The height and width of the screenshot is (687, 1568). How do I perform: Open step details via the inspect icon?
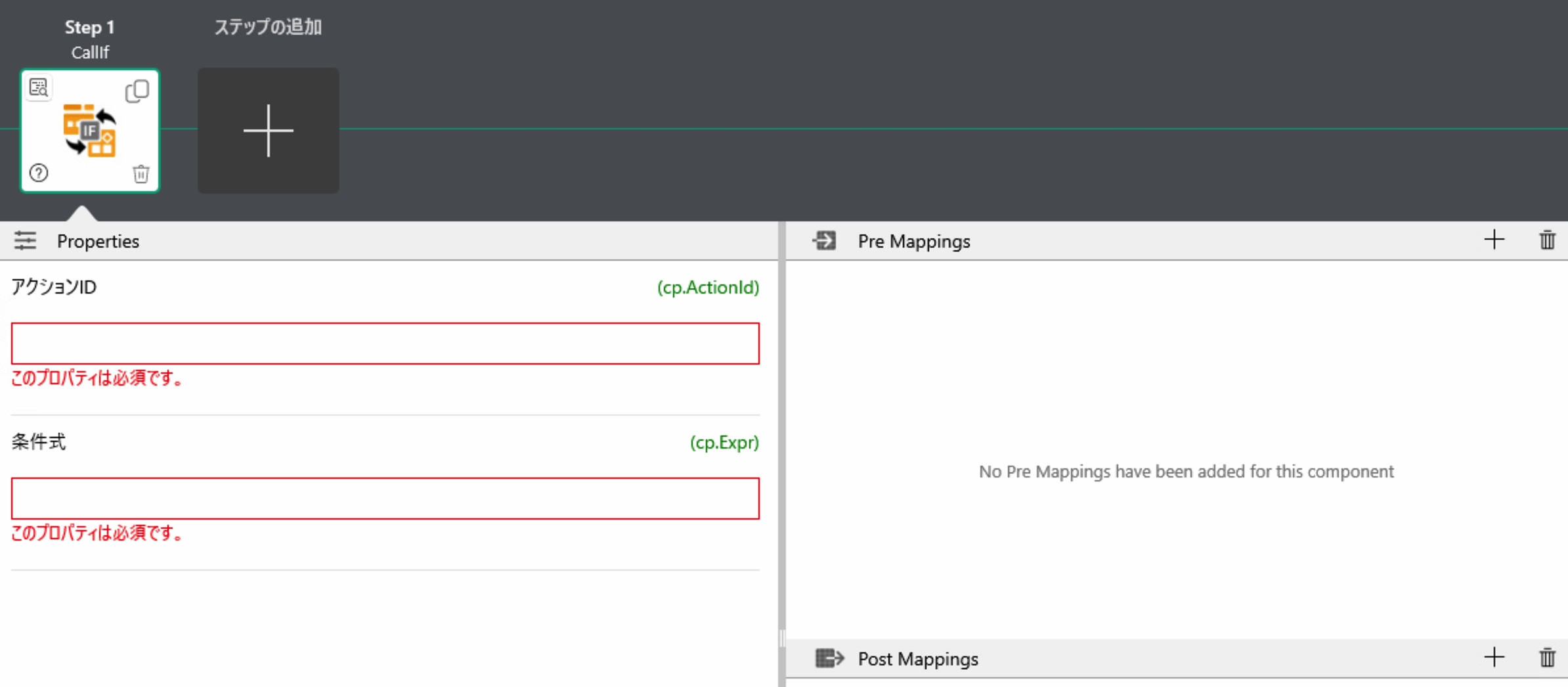coord(39,88)
